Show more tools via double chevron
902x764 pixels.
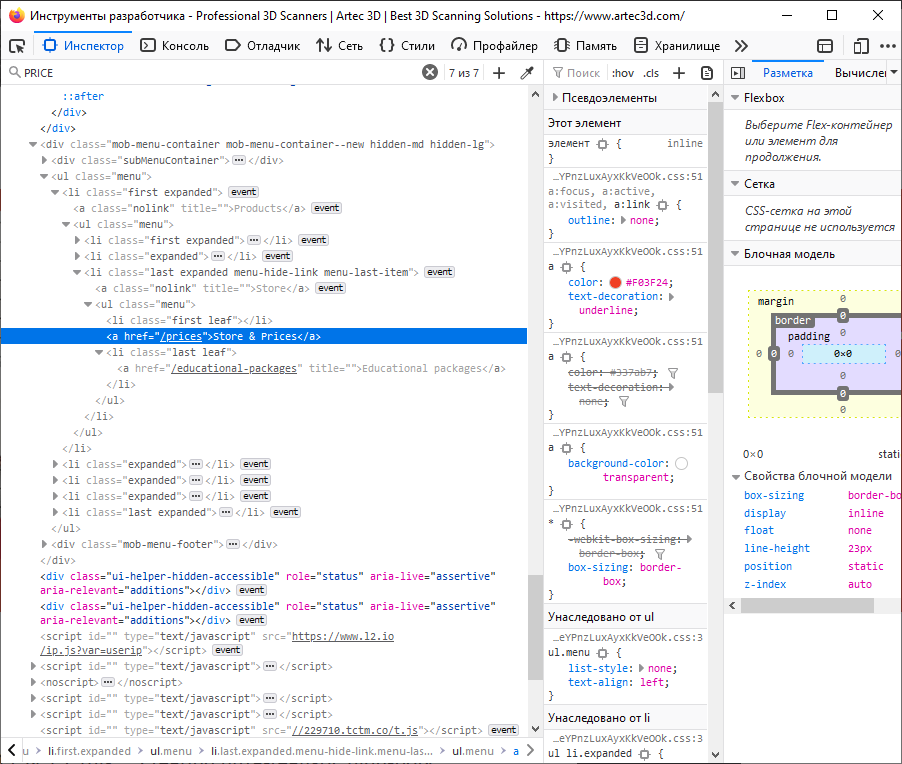click(x=741, y=46)
